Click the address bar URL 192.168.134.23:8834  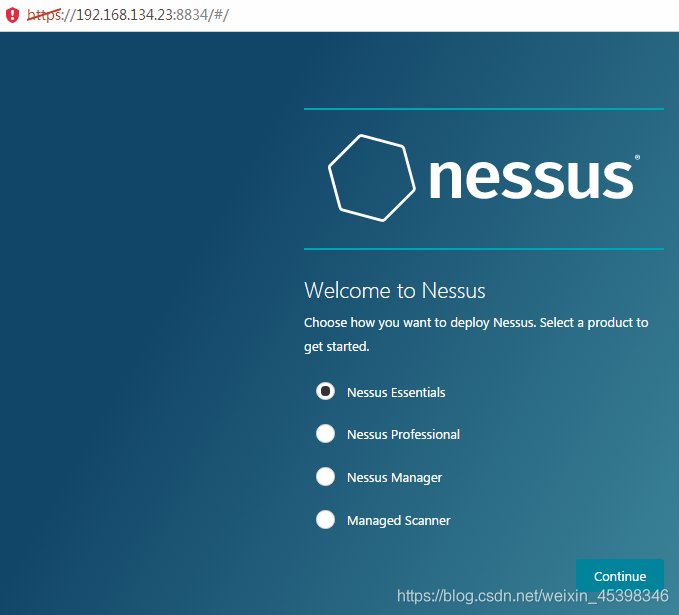pyautogui.click(x=128, y=15)
